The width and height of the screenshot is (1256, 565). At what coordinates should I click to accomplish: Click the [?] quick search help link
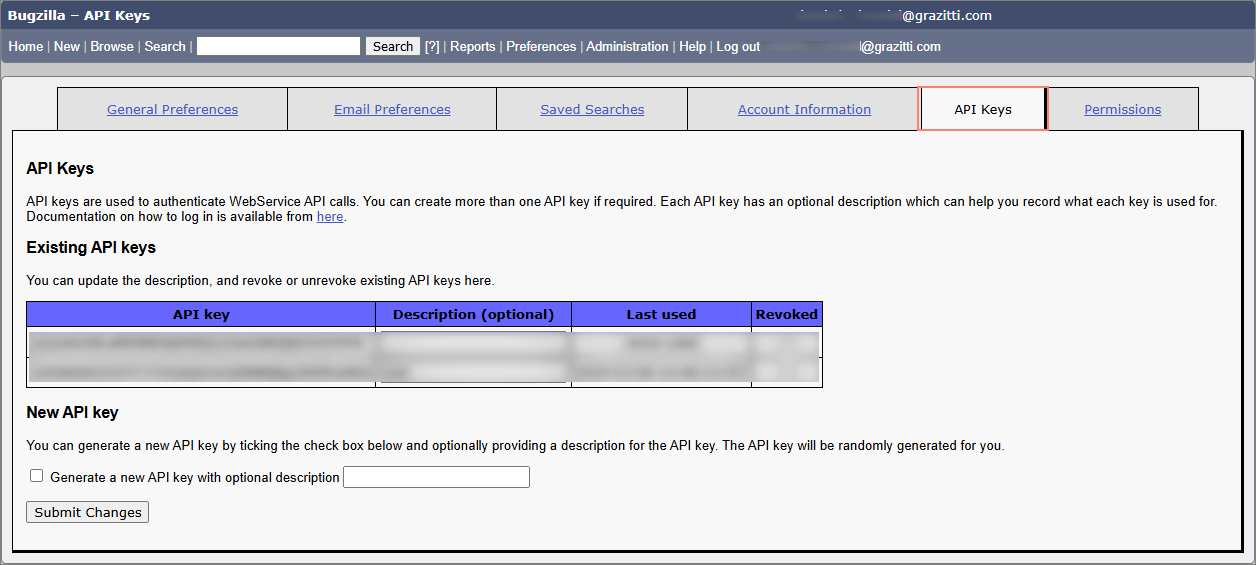click(432, 47)
